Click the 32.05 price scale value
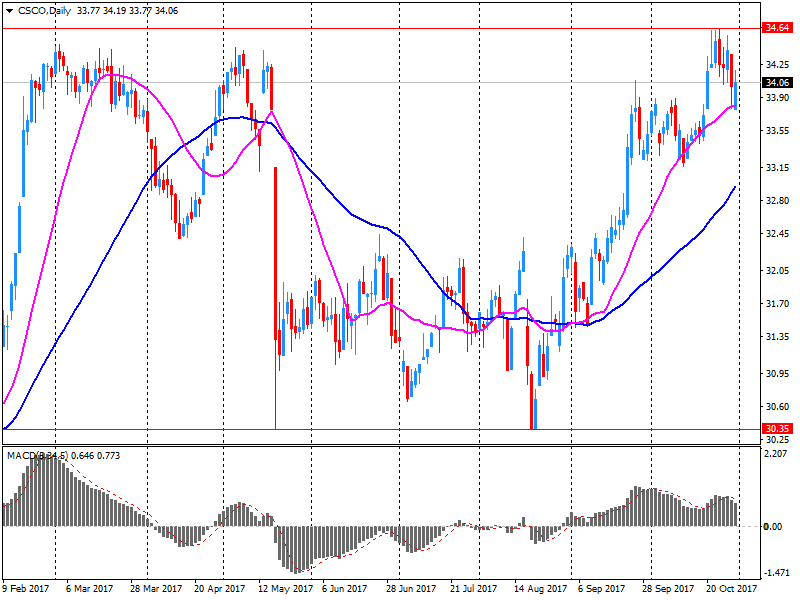This screenshot has width=800, height=600. coord(777,270)
